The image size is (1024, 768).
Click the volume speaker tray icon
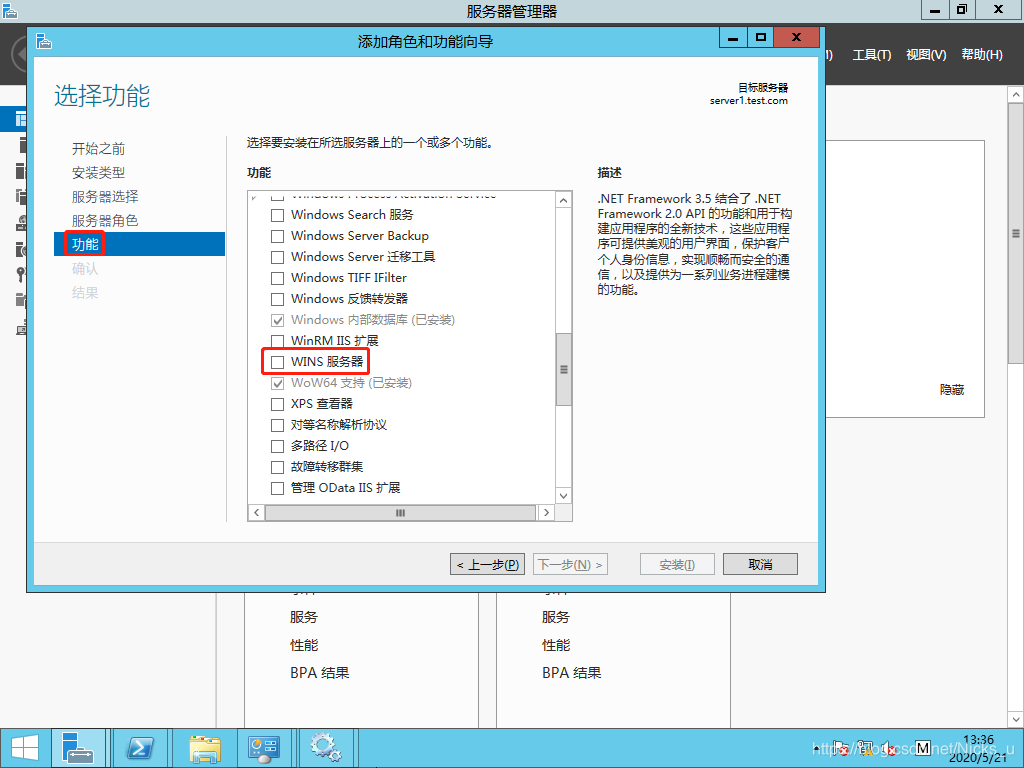pyautogui.click(x=889, y=748)
